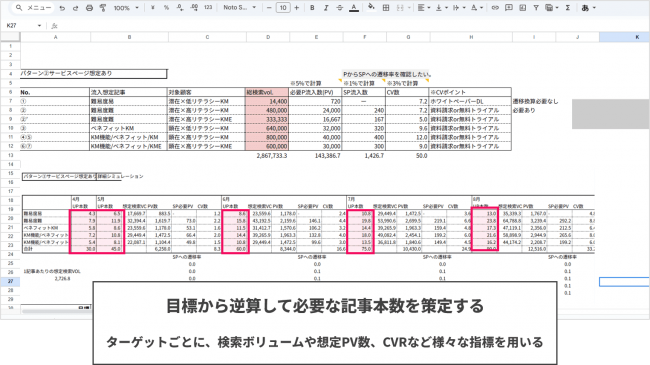Select column A header

(56, 37)
